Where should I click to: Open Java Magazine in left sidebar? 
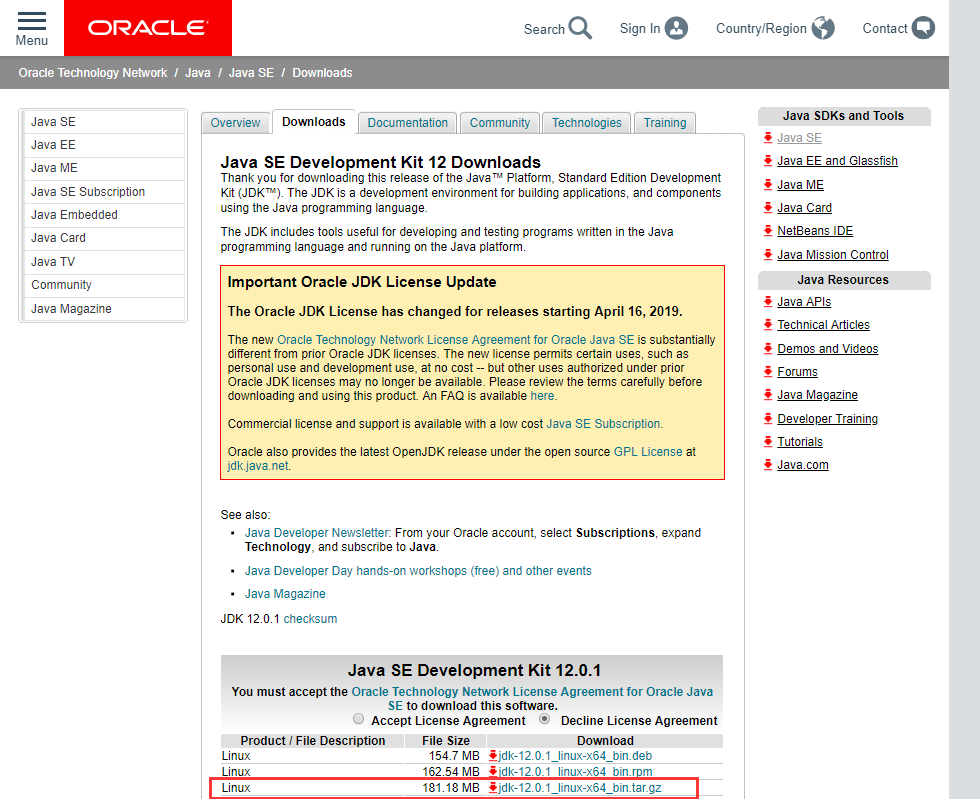(104, 309)
